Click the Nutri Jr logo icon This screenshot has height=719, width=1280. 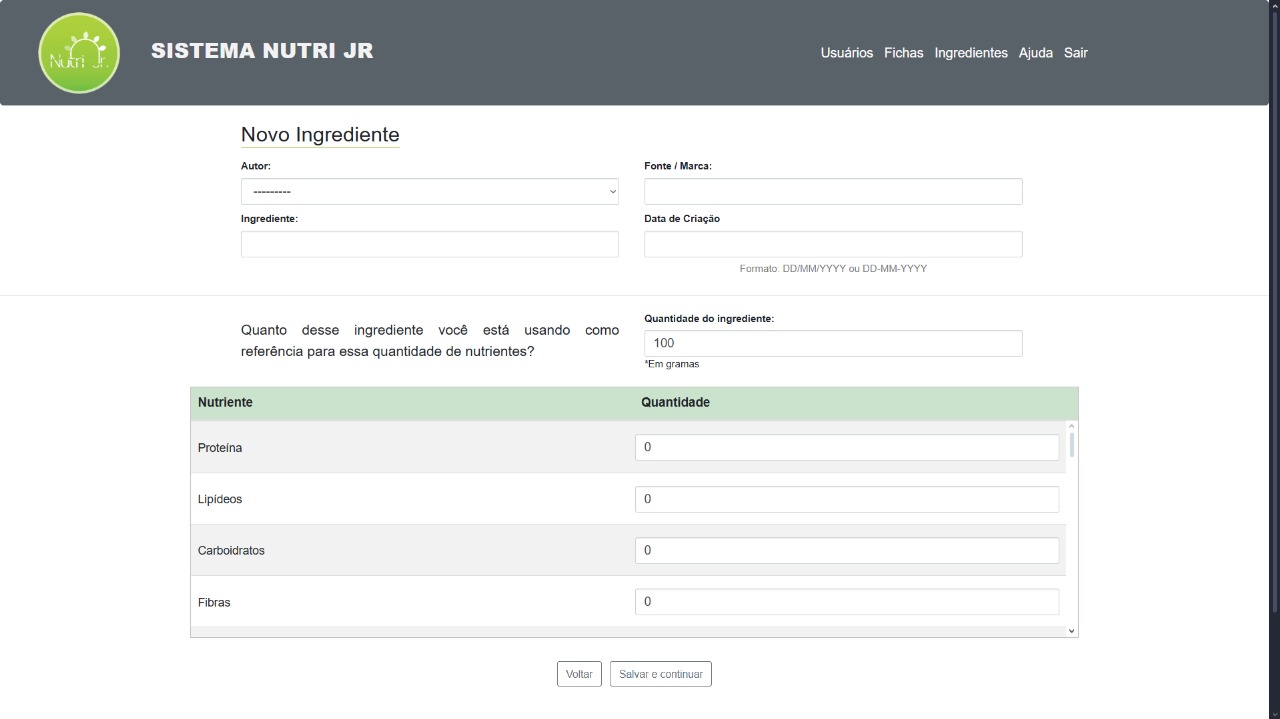coord(79,53)
